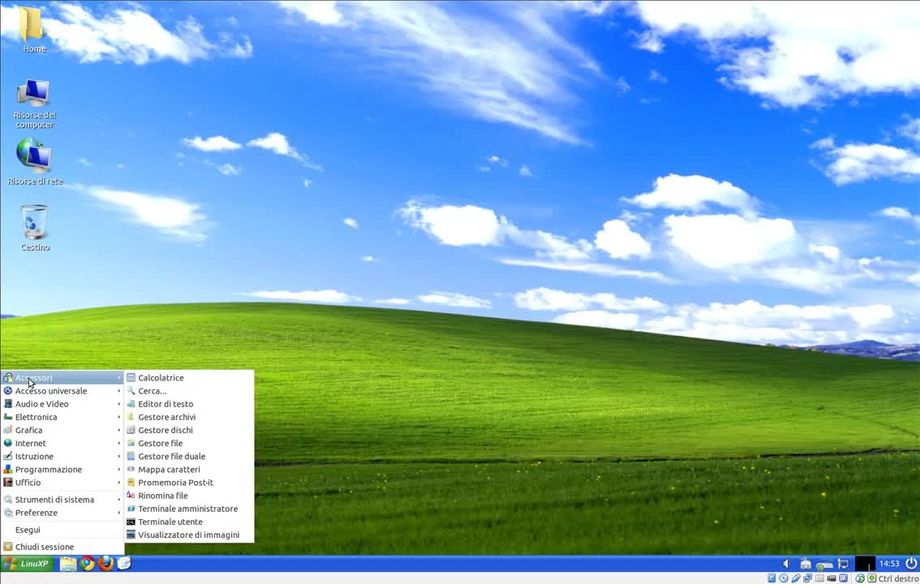Click VirtualBox mouse integration status icon
Viewport: 920px width, 584px height.
pyautogui.click(x=860, y=578)
